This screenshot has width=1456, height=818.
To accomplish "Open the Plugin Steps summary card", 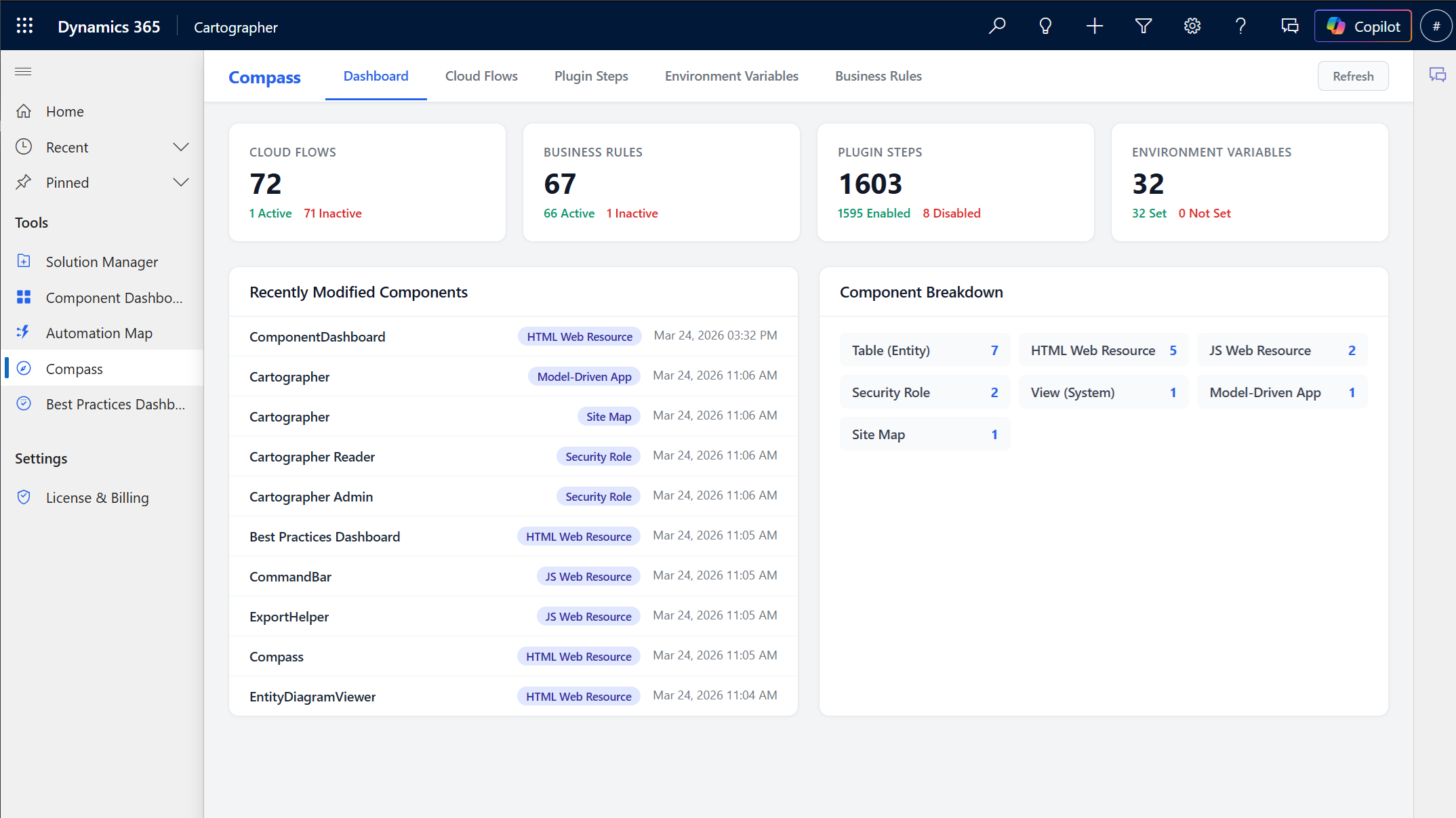I will [x=956, y=182].
